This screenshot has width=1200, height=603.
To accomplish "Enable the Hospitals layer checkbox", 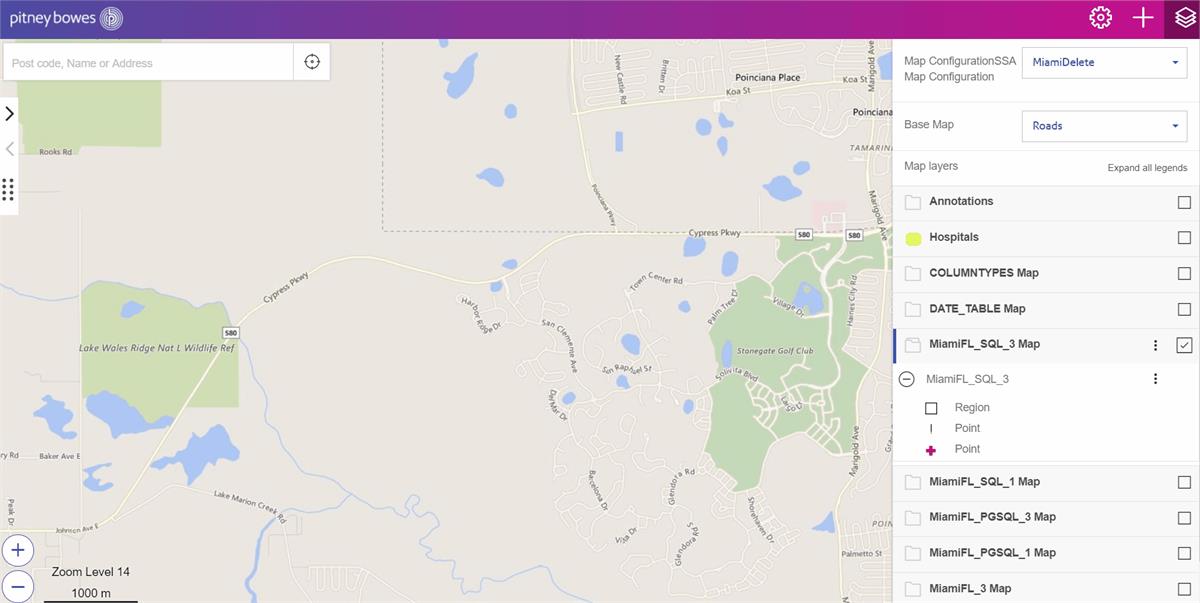I will [x=1184, y=238].
